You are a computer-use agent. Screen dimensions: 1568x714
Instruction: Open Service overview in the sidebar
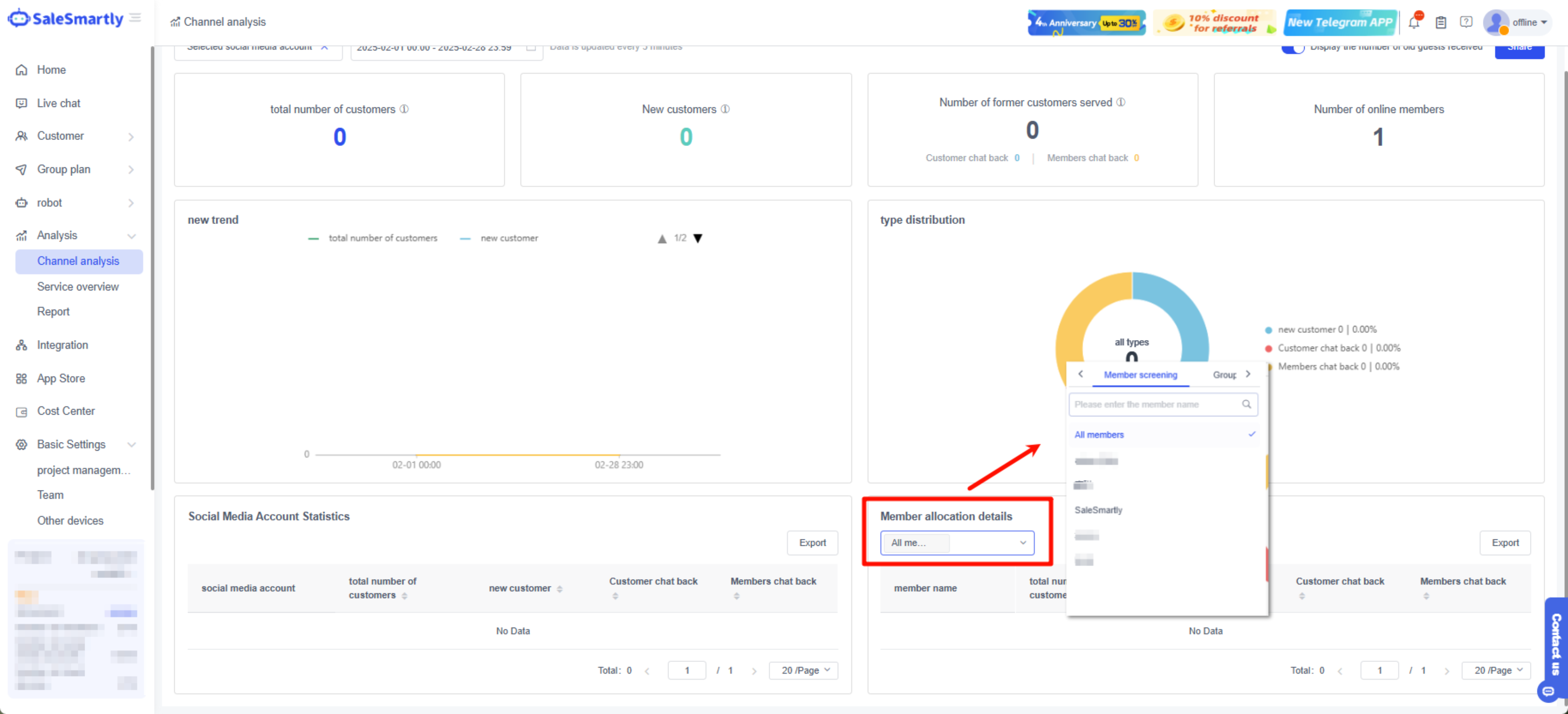(x=78, y=287)
